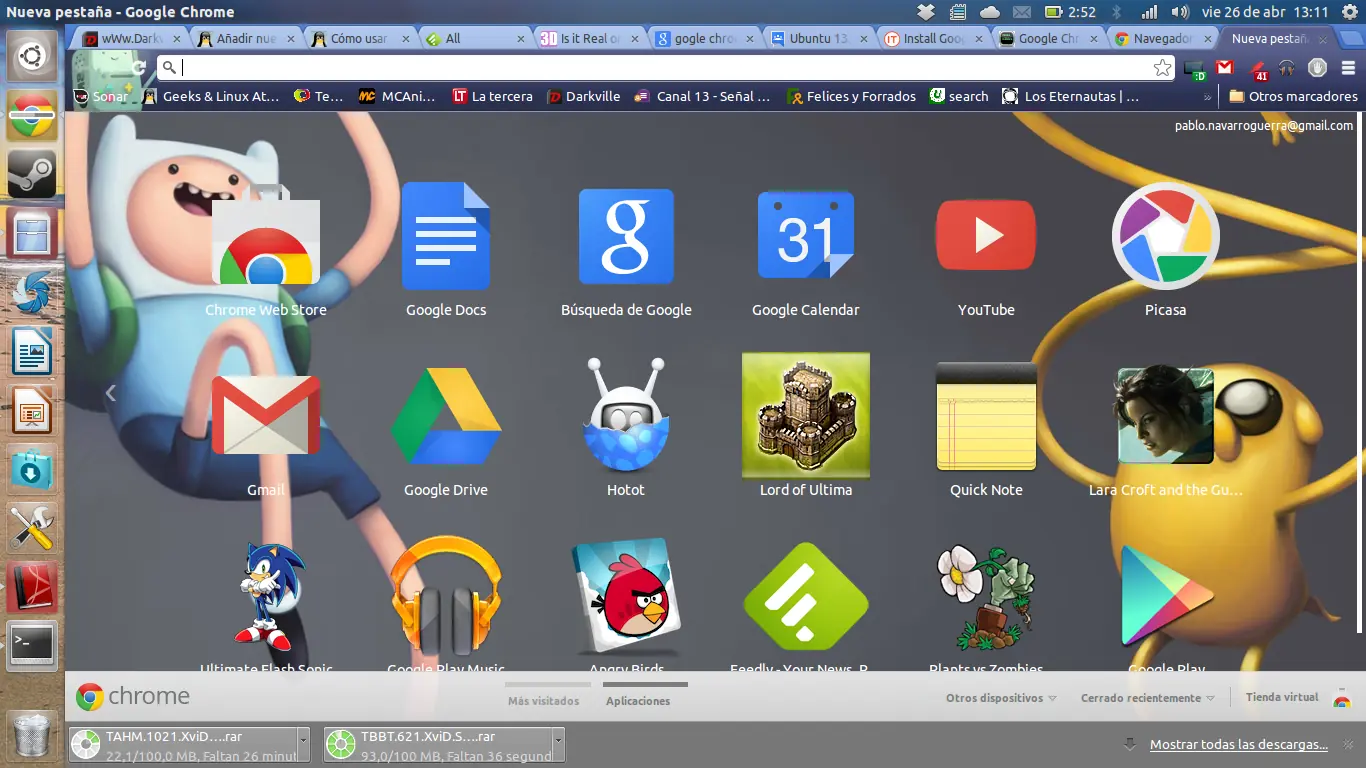Open the Feedly app icon
The image size is (1366, 768).
pyautogui.click(x=806, y=596)
